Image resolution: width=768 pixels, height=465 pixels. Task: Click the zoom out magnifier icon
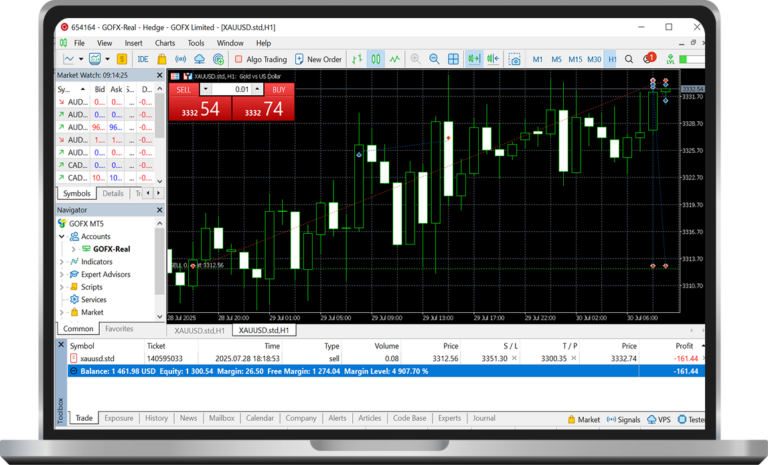[434, 59]
